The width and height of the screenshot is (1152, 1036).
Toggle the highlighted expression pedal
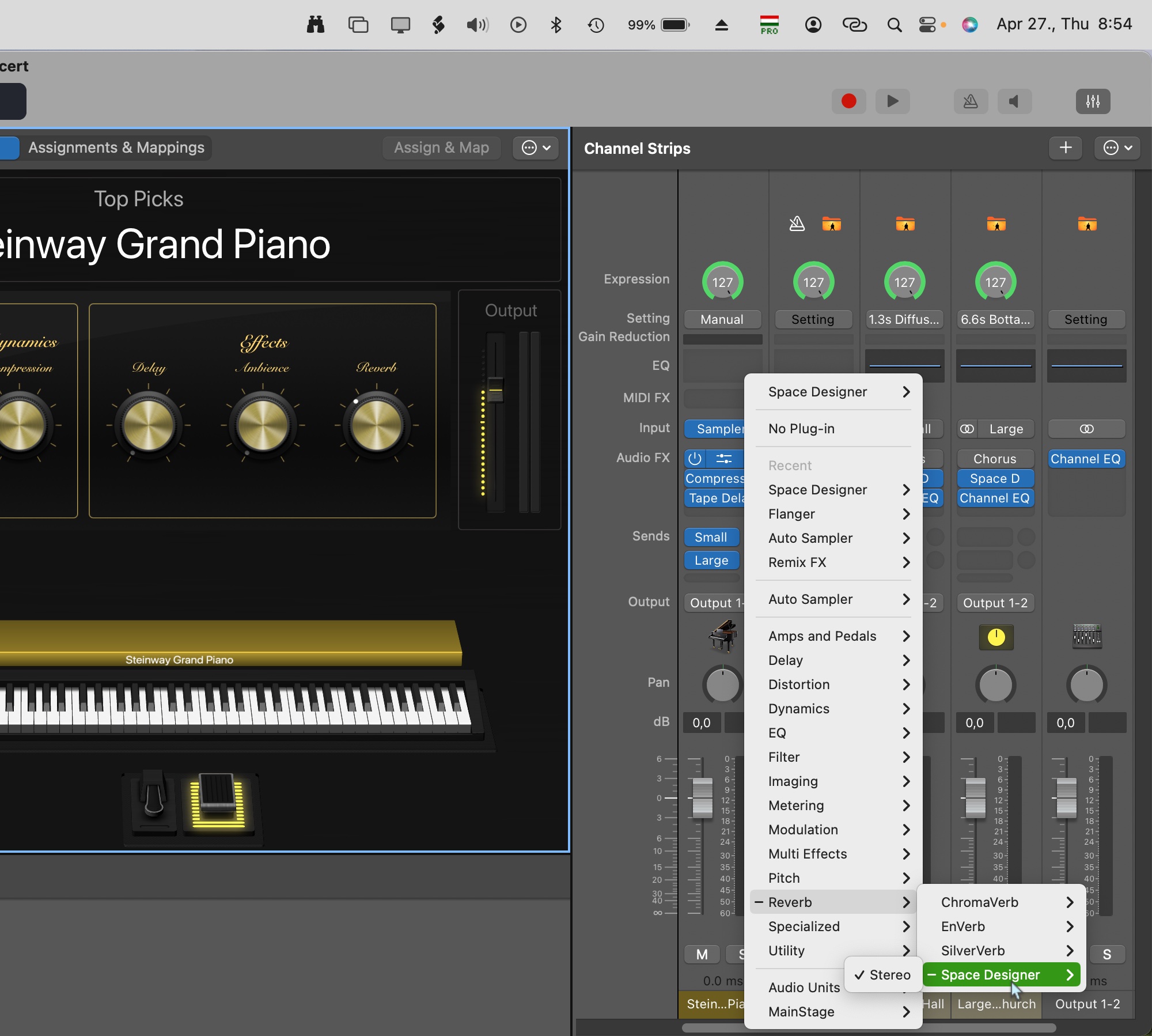[x=218, y=801]
